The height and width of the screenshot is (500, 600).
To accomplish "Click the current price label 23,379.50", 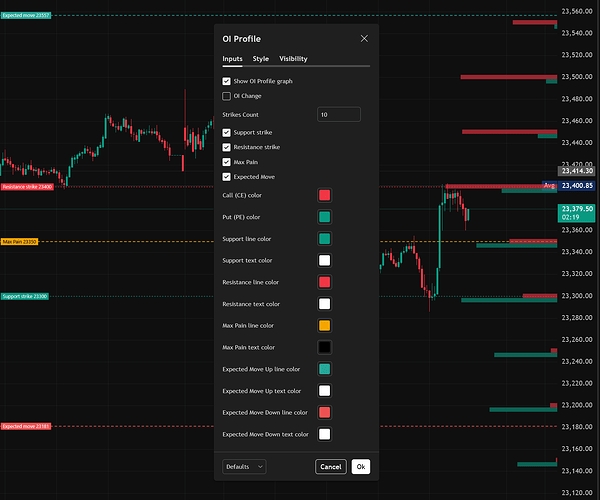I will click(x=577, y=213).
